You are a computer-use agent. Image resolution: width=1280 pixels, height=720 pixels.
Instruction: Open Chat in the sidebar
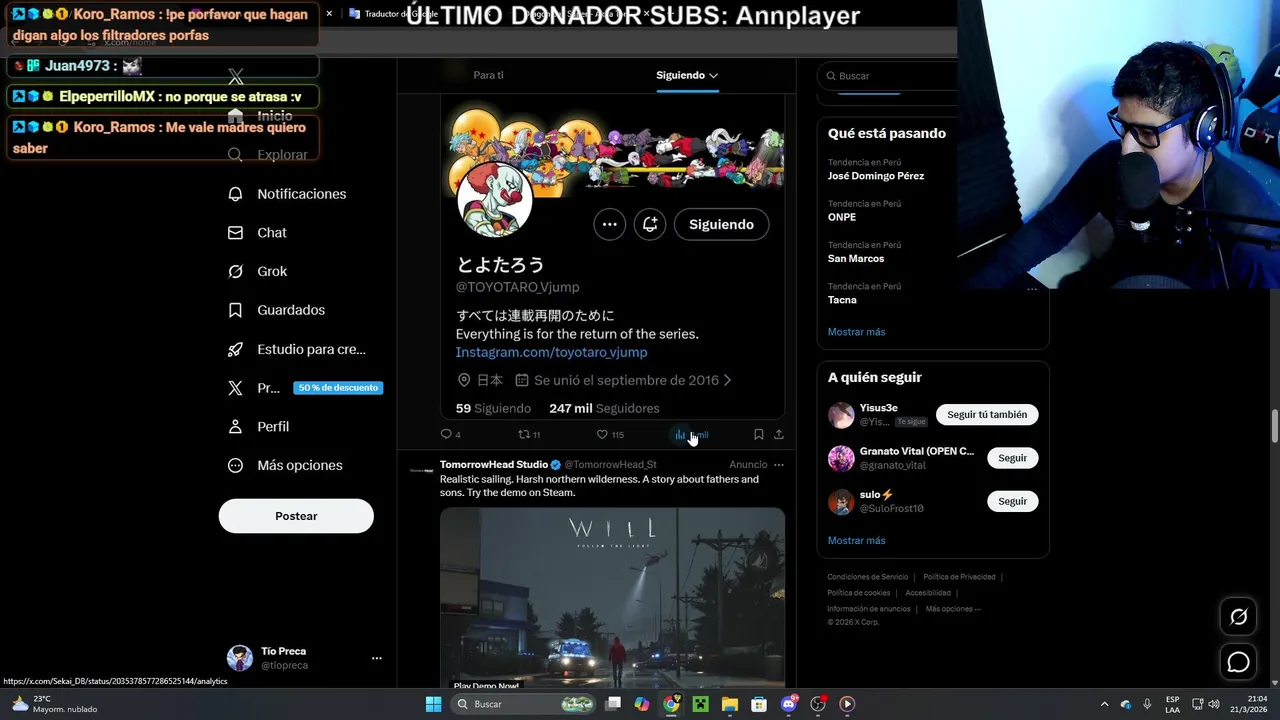tap(257, 232)
